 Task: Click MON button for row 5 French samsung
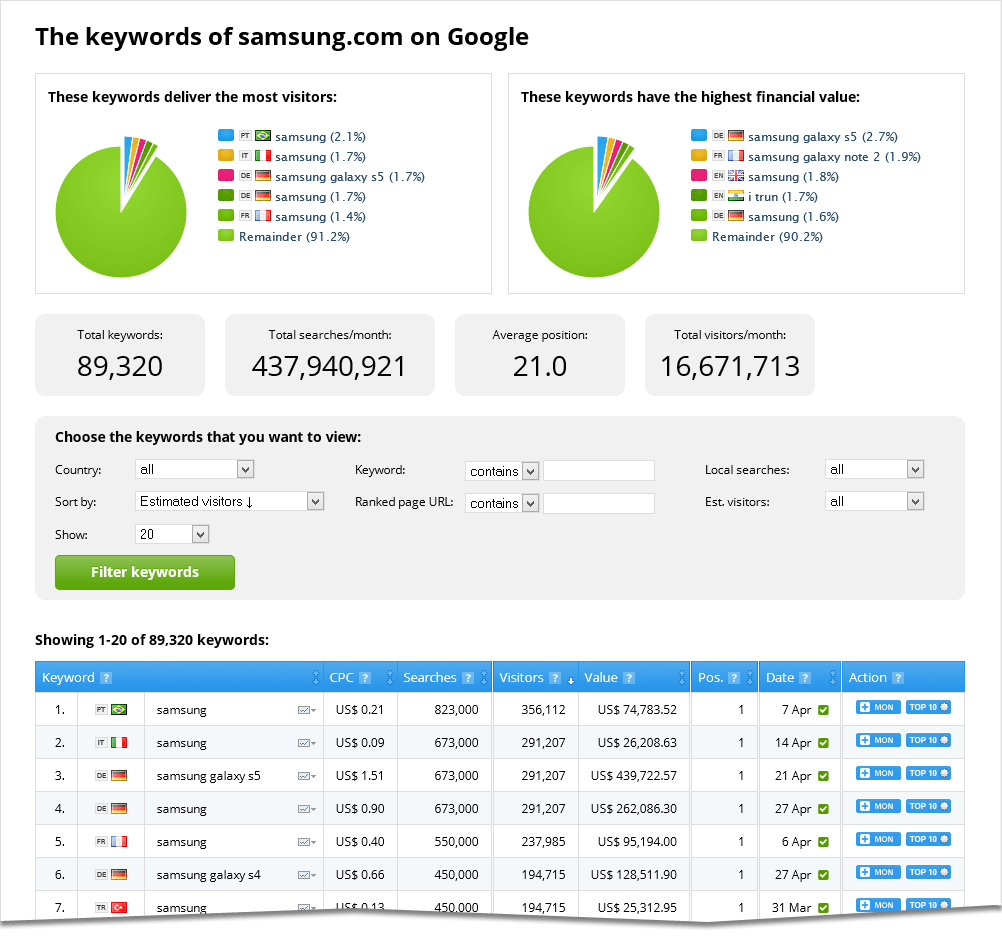click(x=878, y=839)
